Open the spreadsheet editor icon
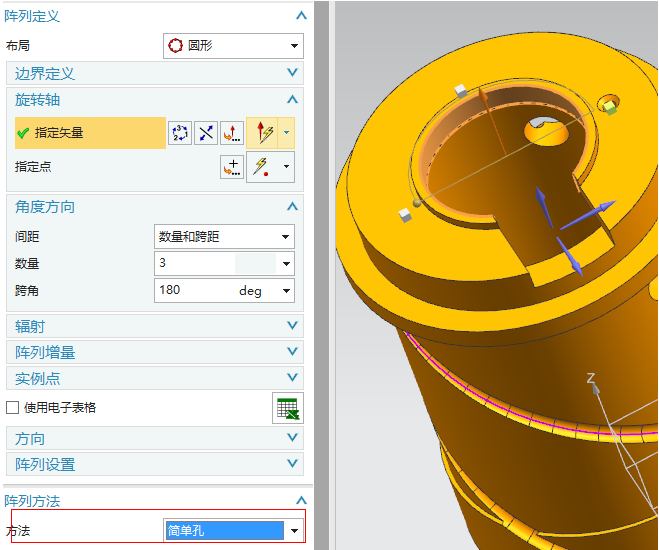 pyautogui.click(x=288, y=408)
